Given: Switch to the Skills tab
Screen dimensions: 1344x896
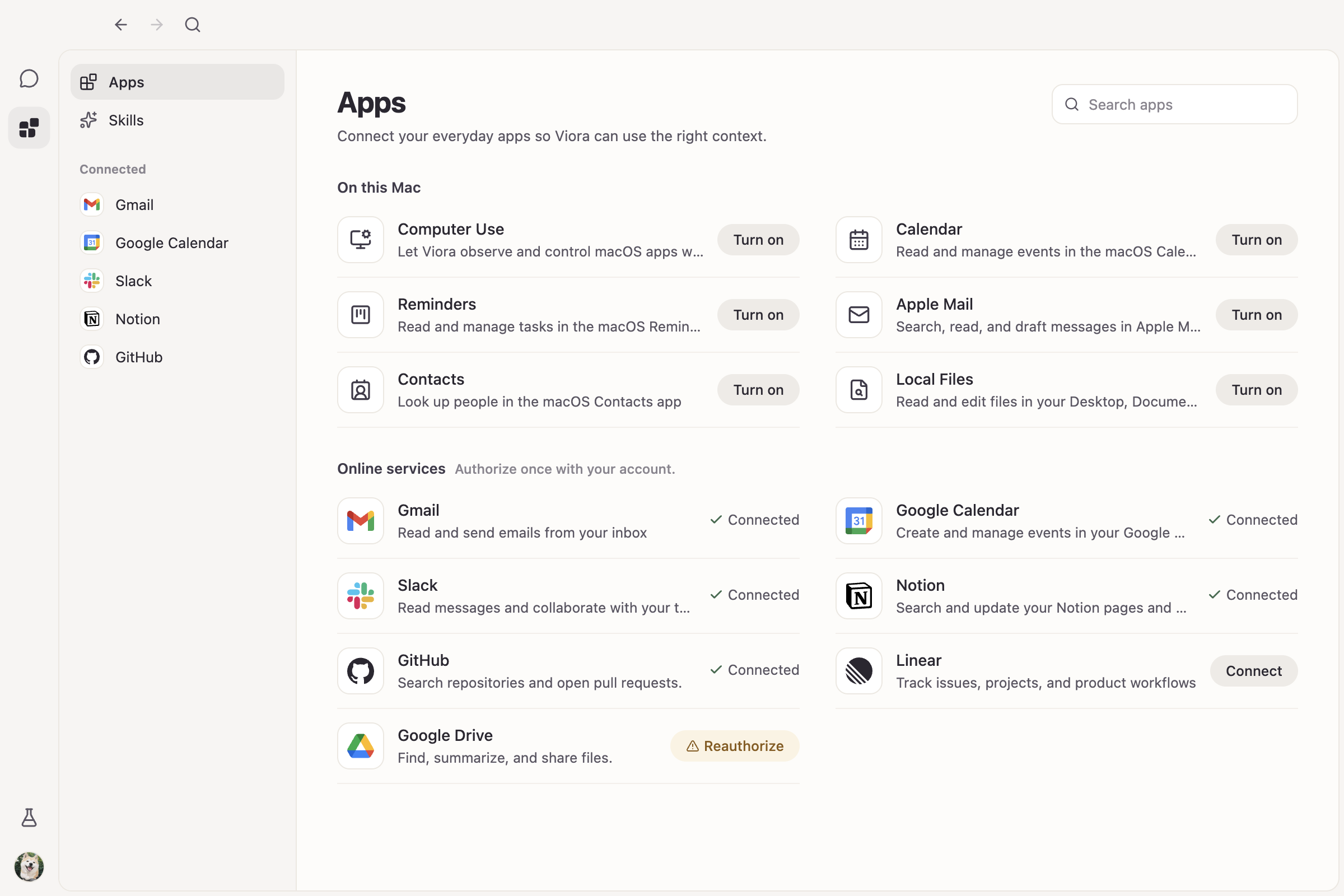Looking at the screenshot, I should (177, 120).
